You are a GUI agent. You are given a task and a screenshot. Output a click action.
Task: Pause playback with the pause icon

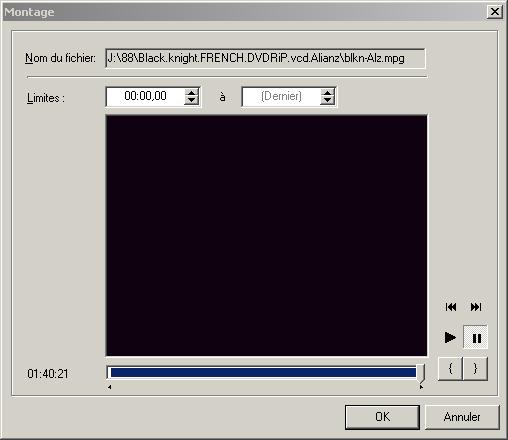point(476,338)
